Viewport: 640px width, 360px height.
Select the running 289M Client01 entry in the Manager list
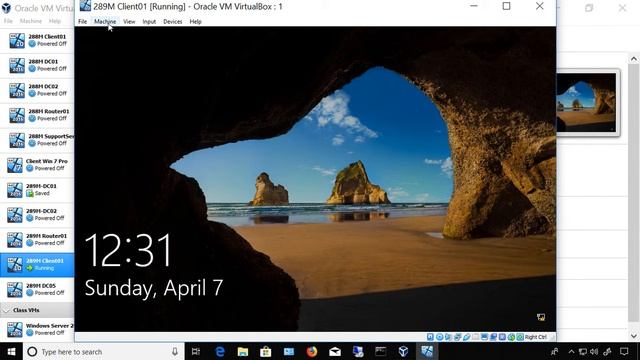click(37, 264)
